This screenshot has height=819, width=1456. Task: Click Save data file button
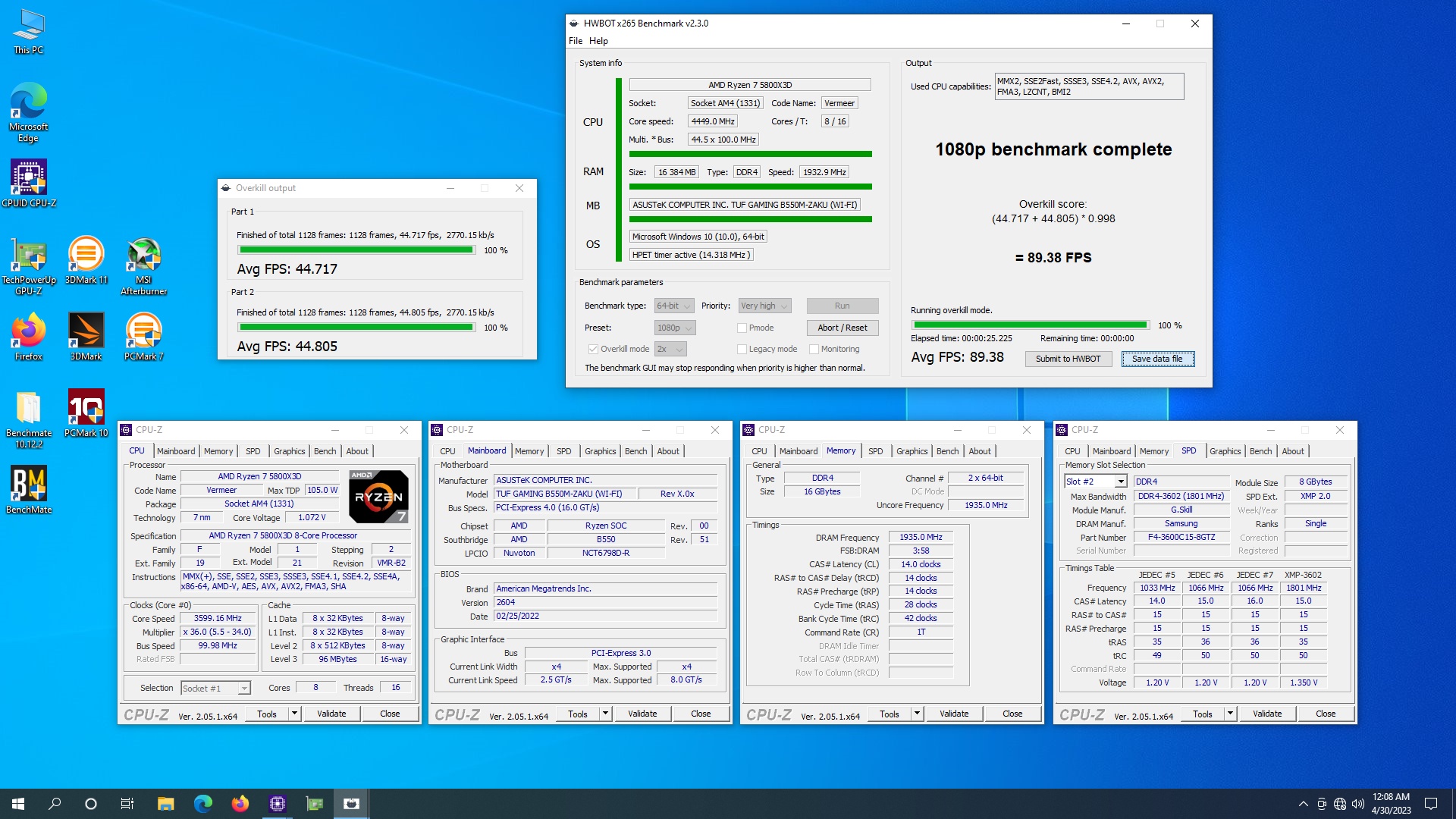(1157, 359)
